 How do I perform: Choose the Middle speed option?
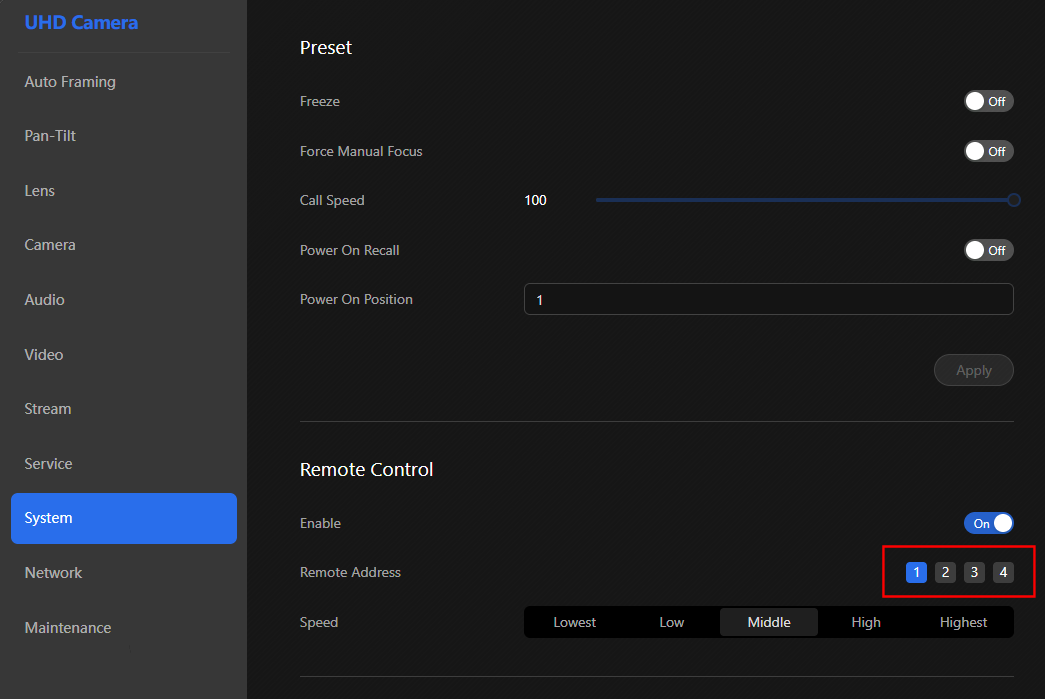click(x=769, y=622)
